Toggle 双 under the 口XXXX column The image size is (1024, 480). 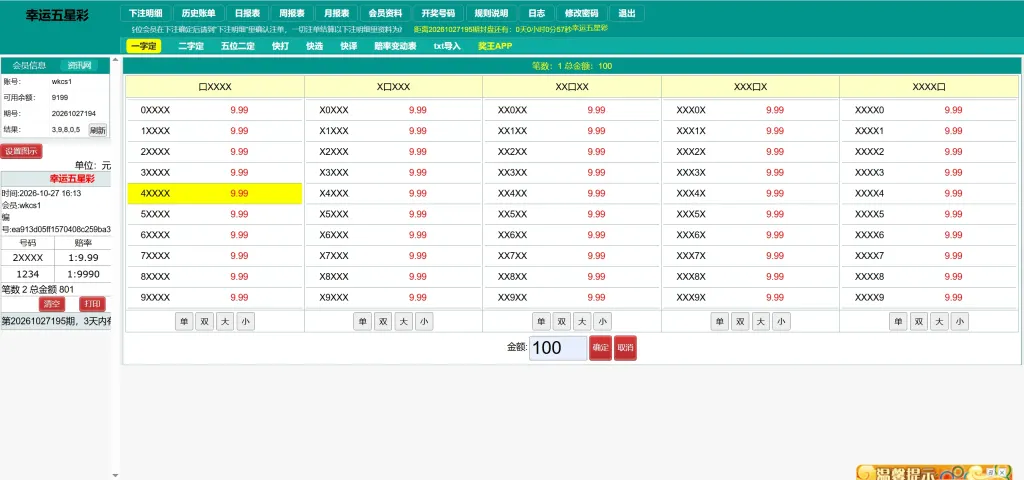(x=204, y=321)
